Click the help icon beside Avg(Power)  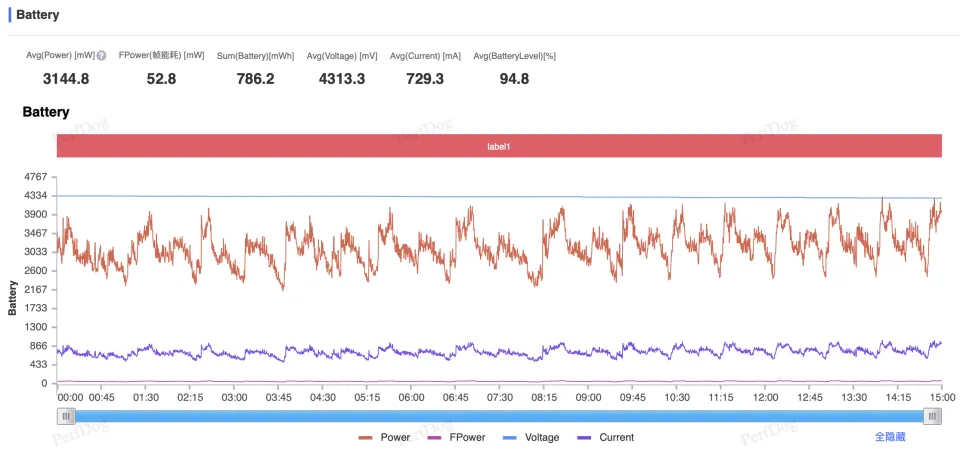pos(101,56)
